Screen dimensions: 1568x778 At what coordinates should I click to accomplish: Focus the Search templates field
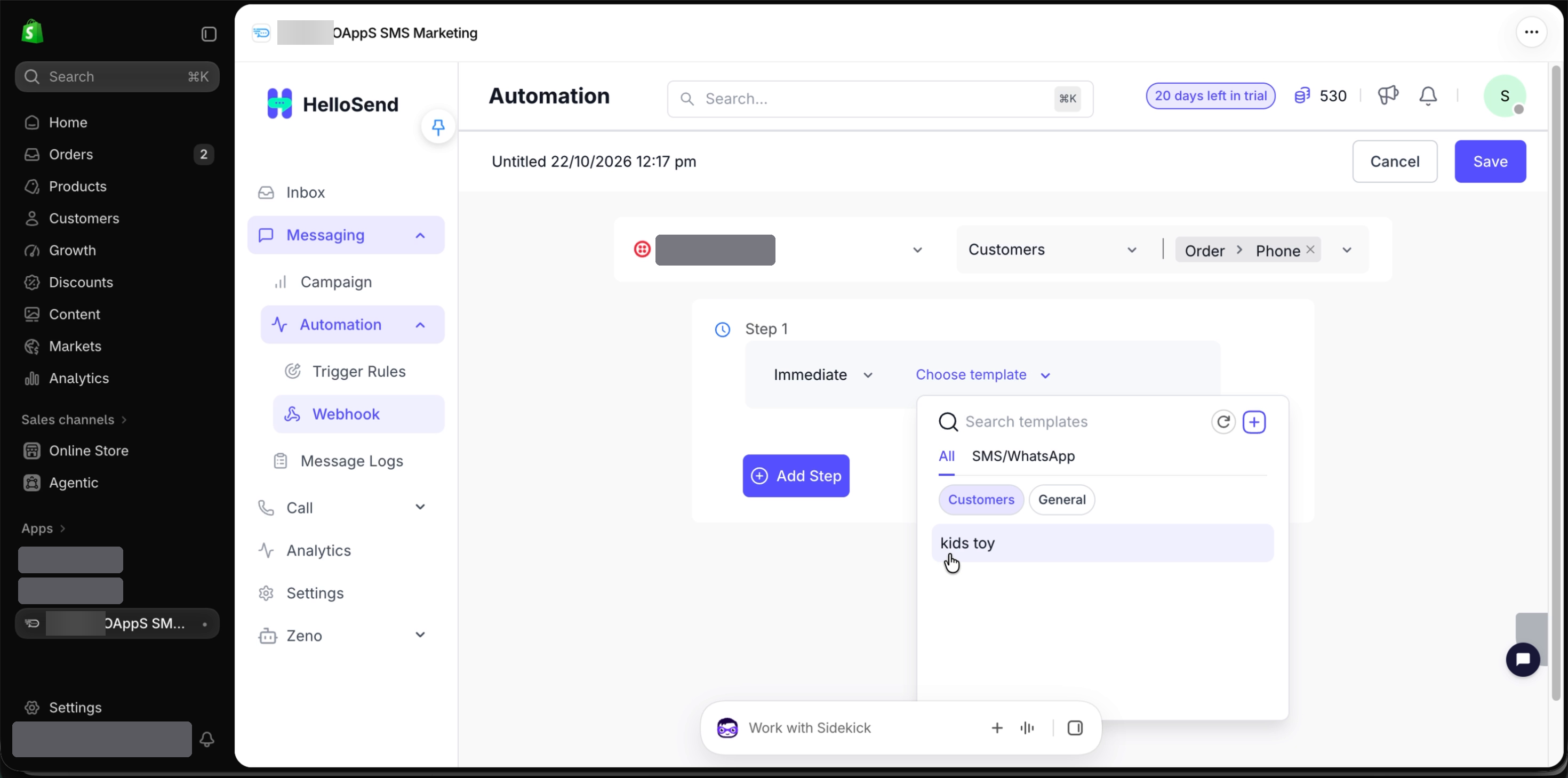(1071, 421)
